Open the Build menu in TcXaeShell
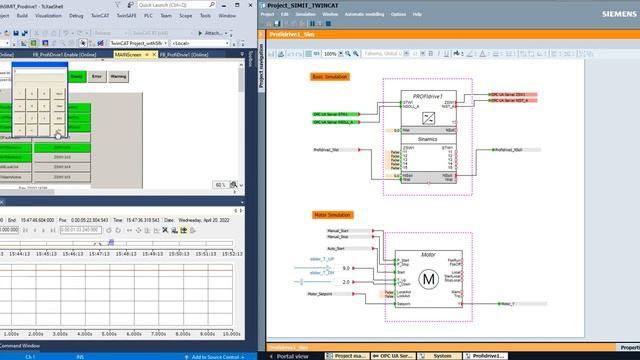 coord(22,16)
